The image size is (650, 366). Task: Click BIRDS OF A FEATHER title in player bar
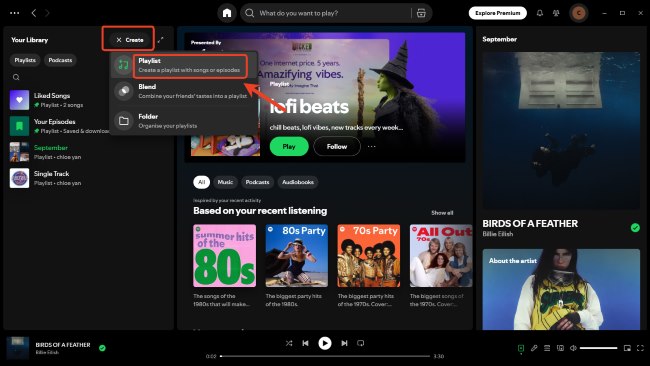63,344
